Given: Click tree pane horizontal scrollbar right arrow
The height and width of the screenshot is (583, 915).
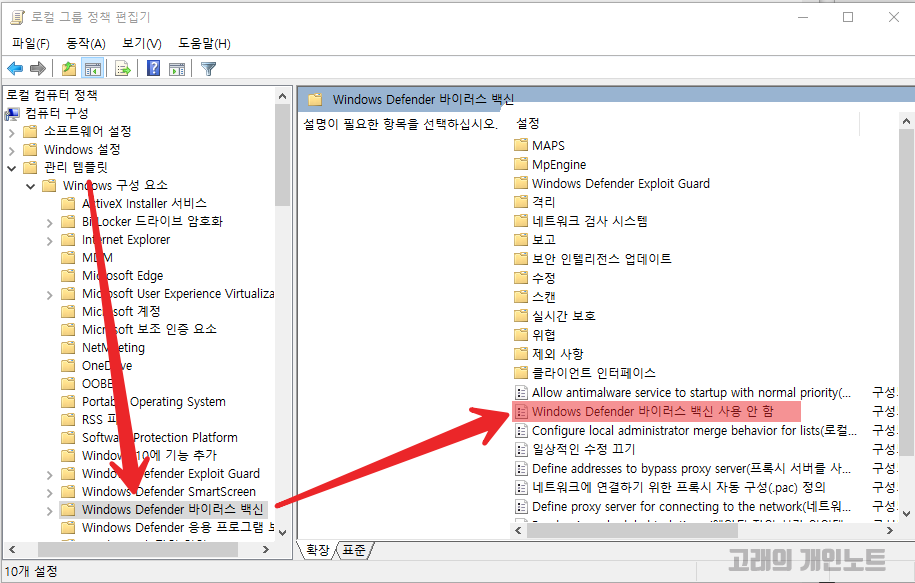Looking at the screenshot, I should 266,549.
